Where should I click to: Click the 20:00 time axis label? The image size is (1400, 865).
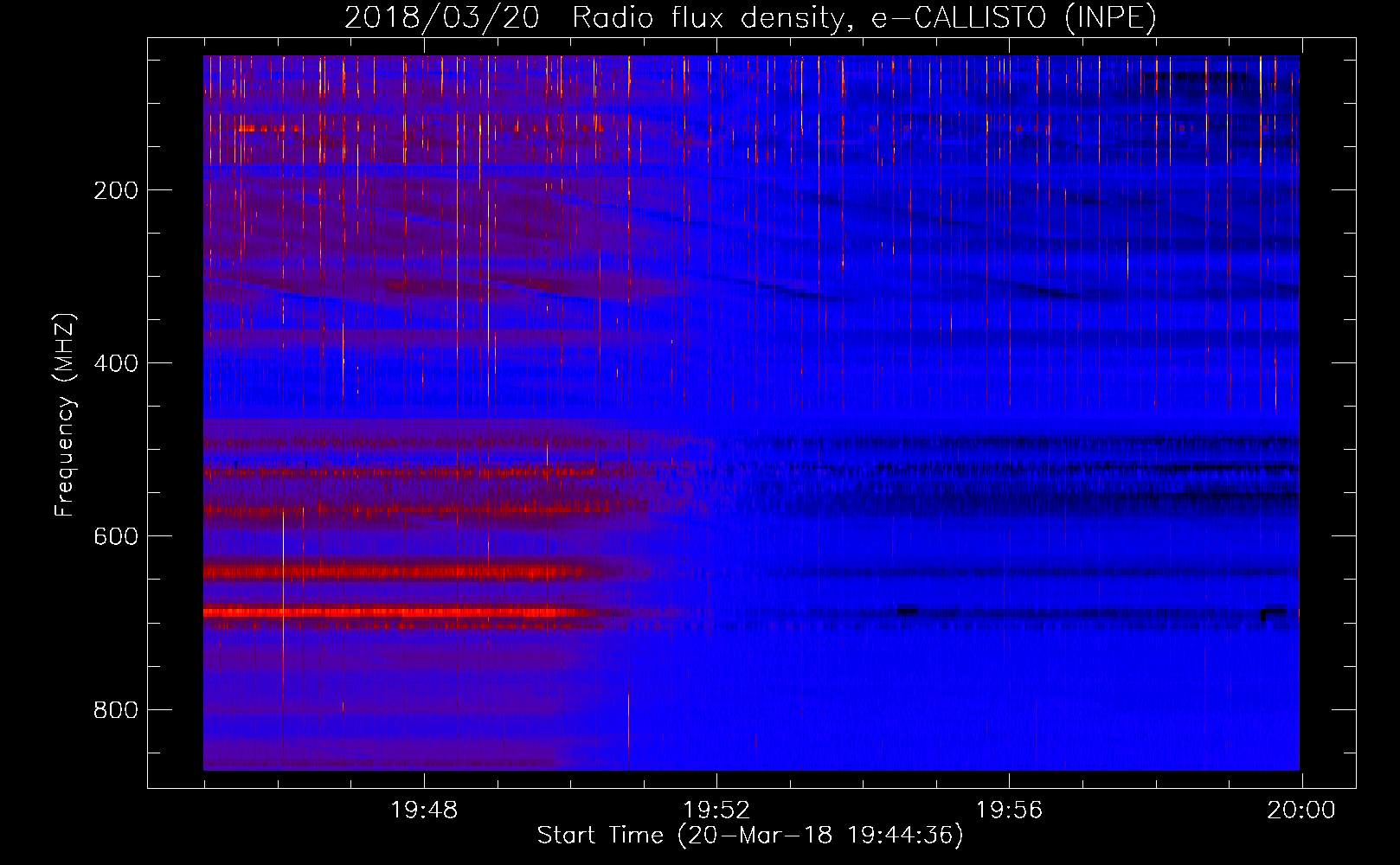click(1301, 811)
